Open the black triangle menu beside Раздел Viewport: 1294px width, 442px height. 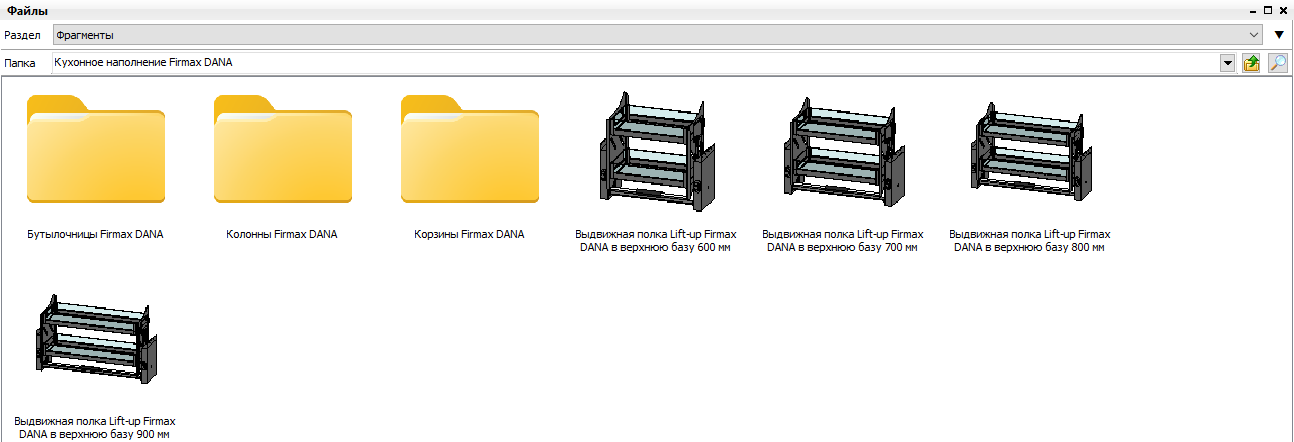pyautogui.click(x=1279, y=35)
